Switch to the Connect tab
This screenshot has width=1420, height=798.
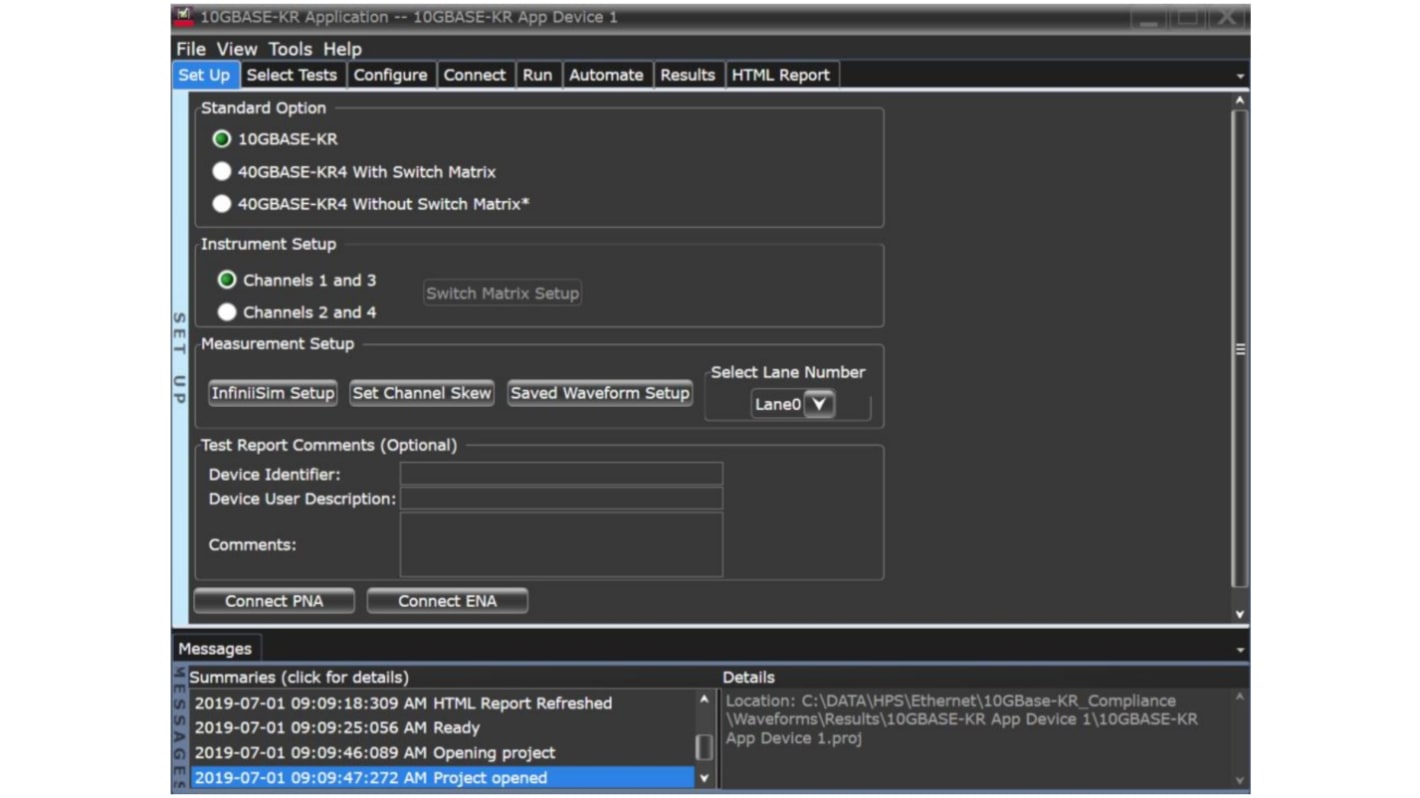[x=475, y=75]
